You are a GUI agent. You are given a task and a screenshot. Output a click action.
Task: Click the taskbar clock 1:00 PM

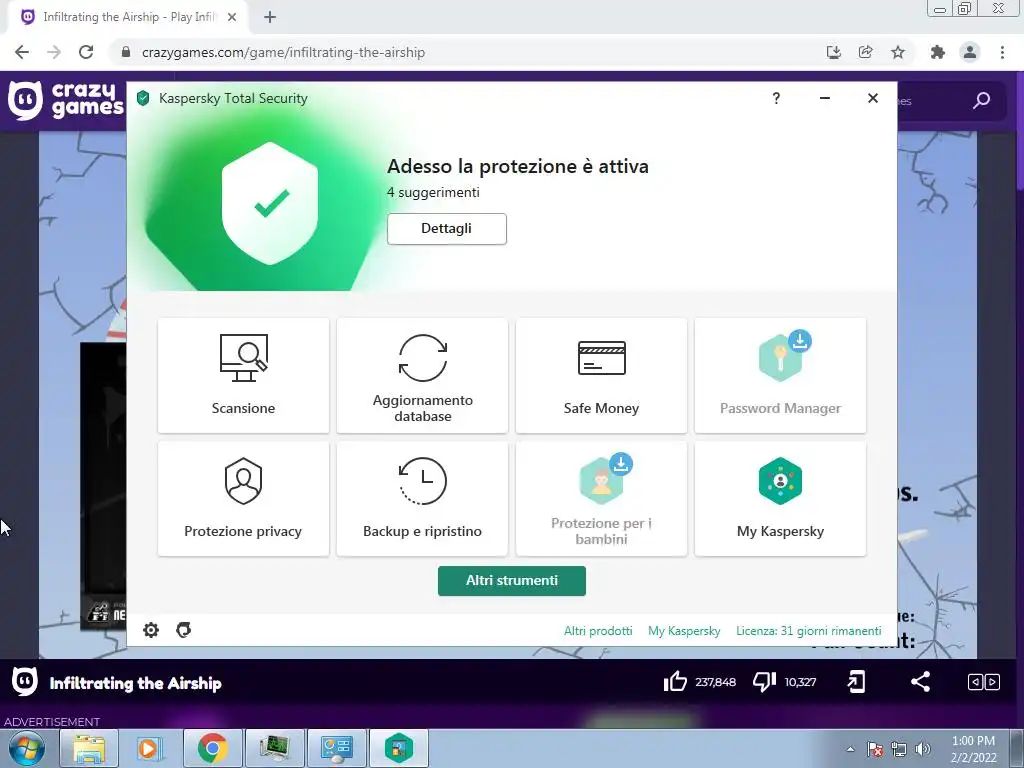[x=973, y=748]
